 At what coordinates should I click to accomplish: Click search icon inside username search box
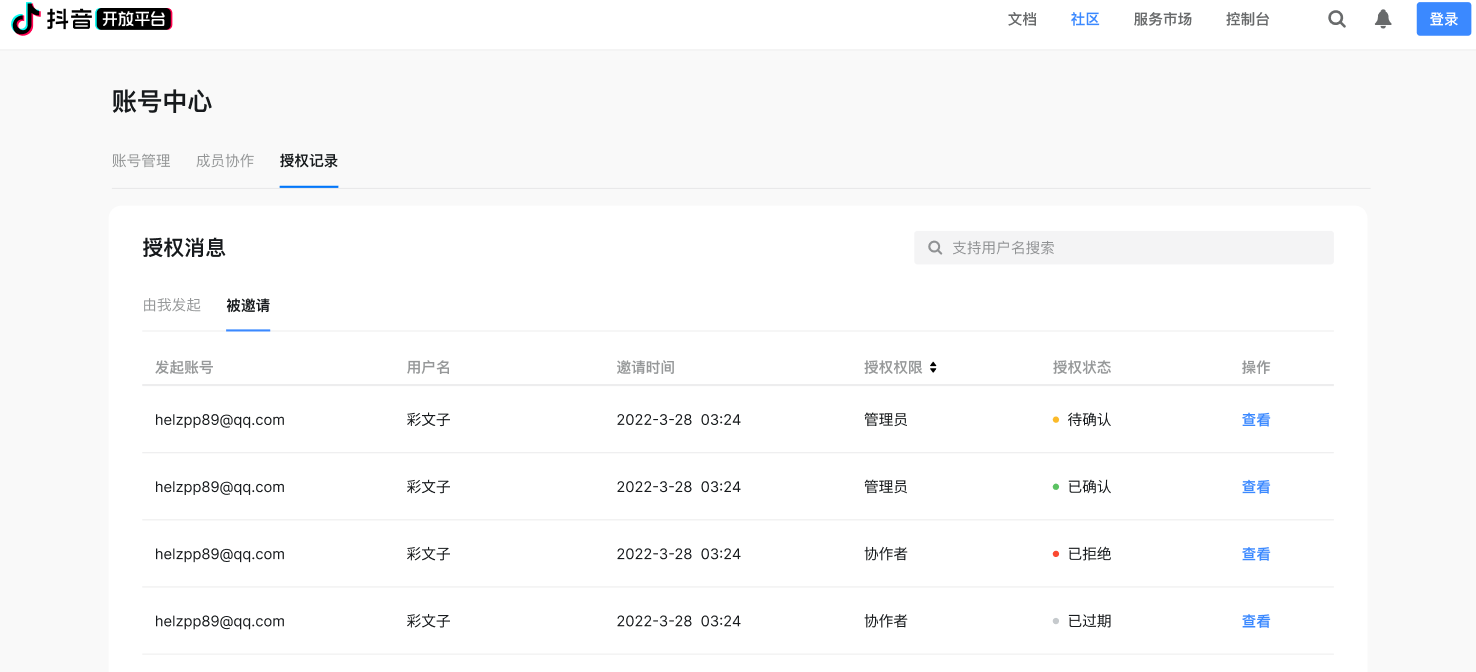coord(935,248)
